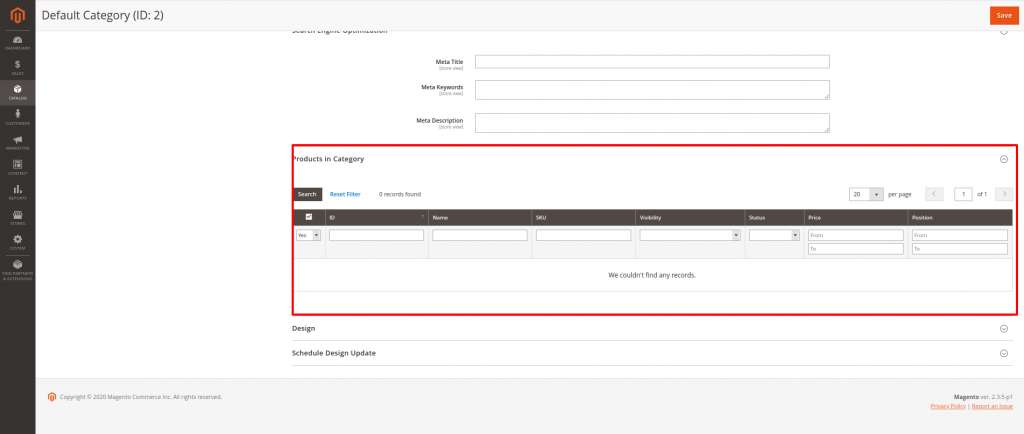Open the Content sidebar icon

pos(18,167)
